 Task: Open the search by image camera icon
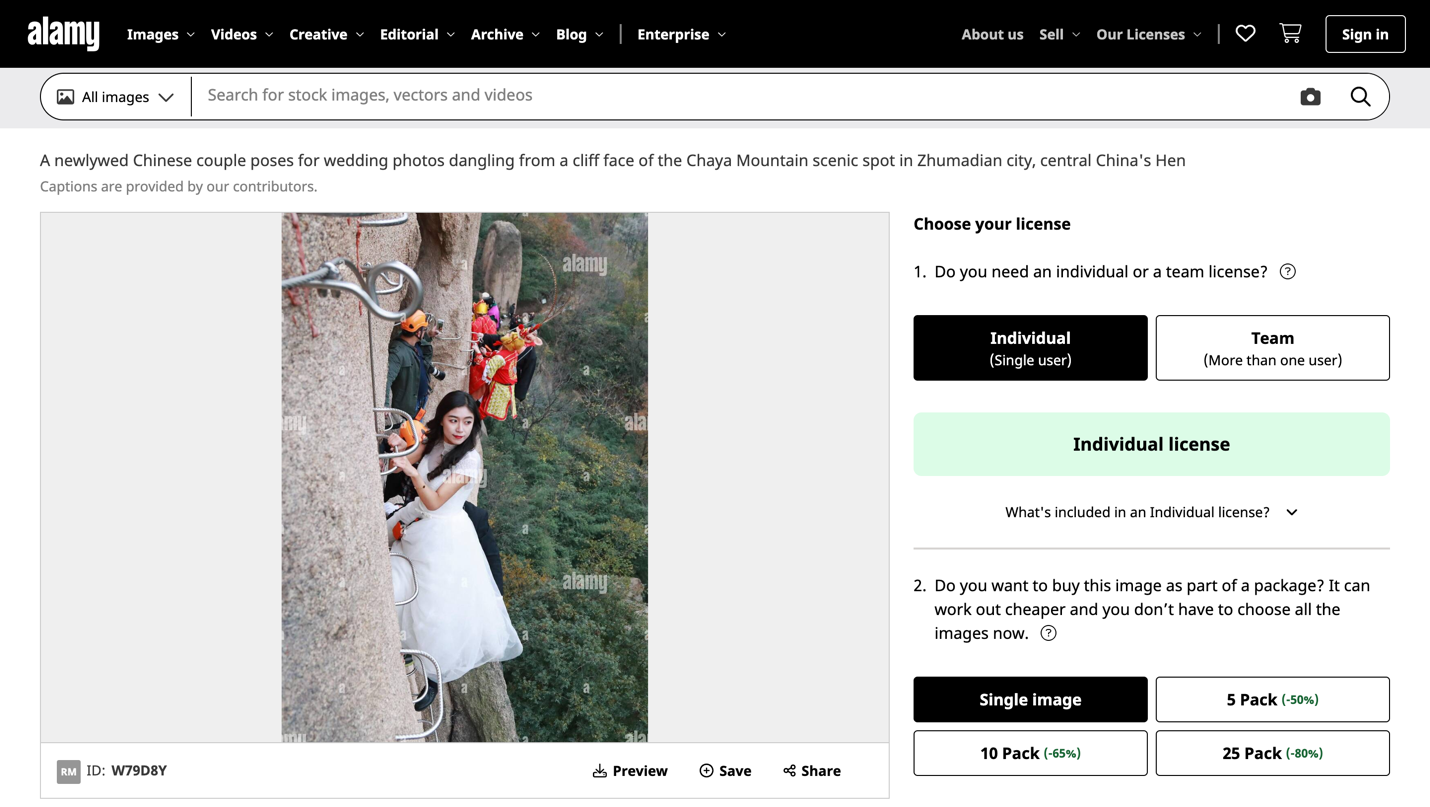(1310, 97)
